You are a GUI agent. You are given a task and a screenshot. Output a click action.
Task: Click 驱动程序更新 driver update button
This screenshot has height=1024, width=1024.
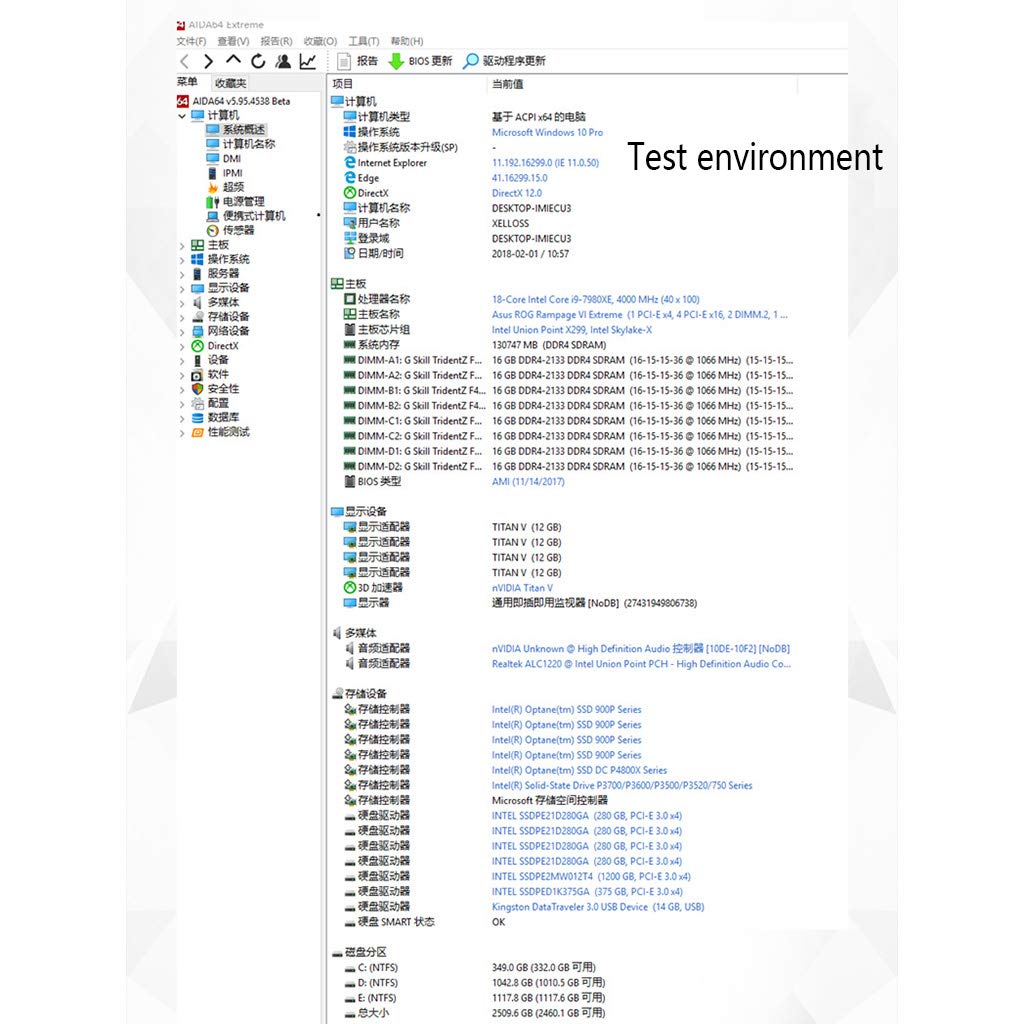[x=504, y=61]
